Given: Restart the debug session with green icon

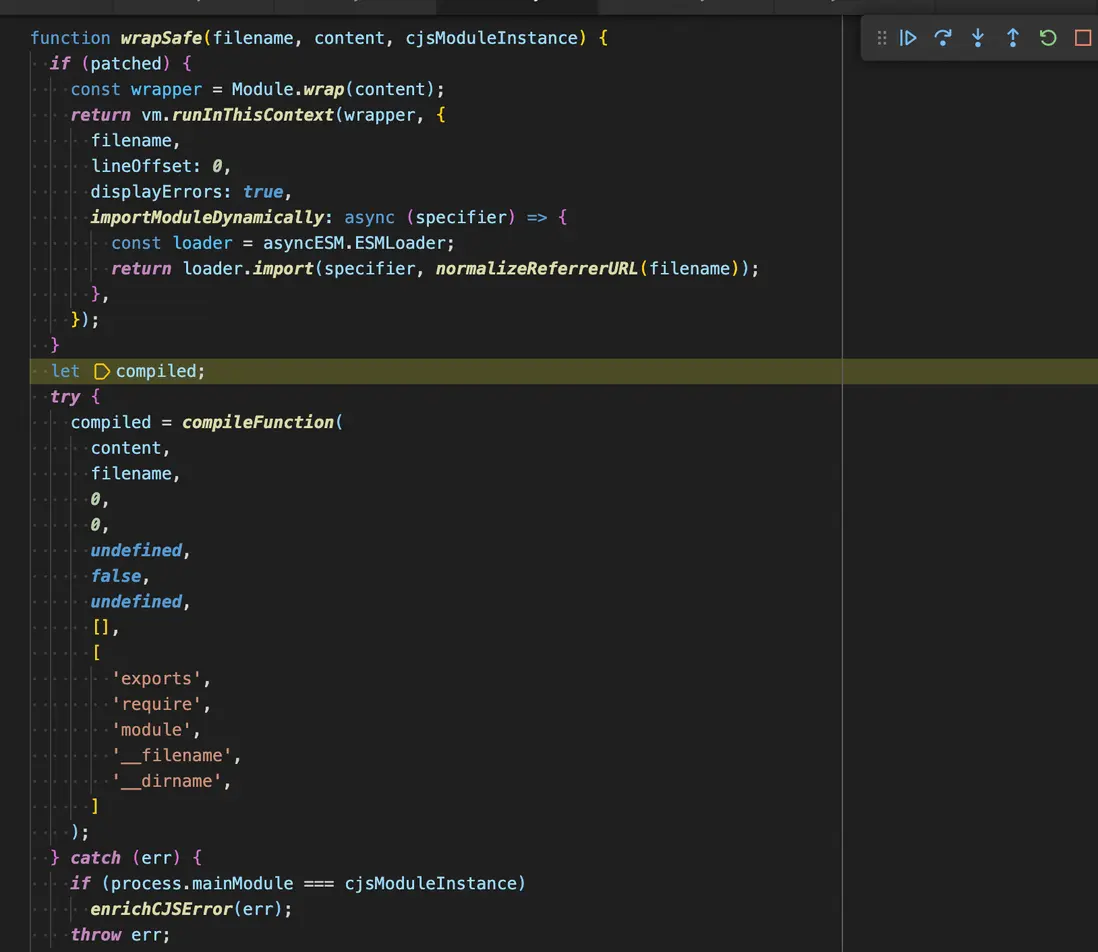Looking at the screenshot, I should pos(1048,38).
